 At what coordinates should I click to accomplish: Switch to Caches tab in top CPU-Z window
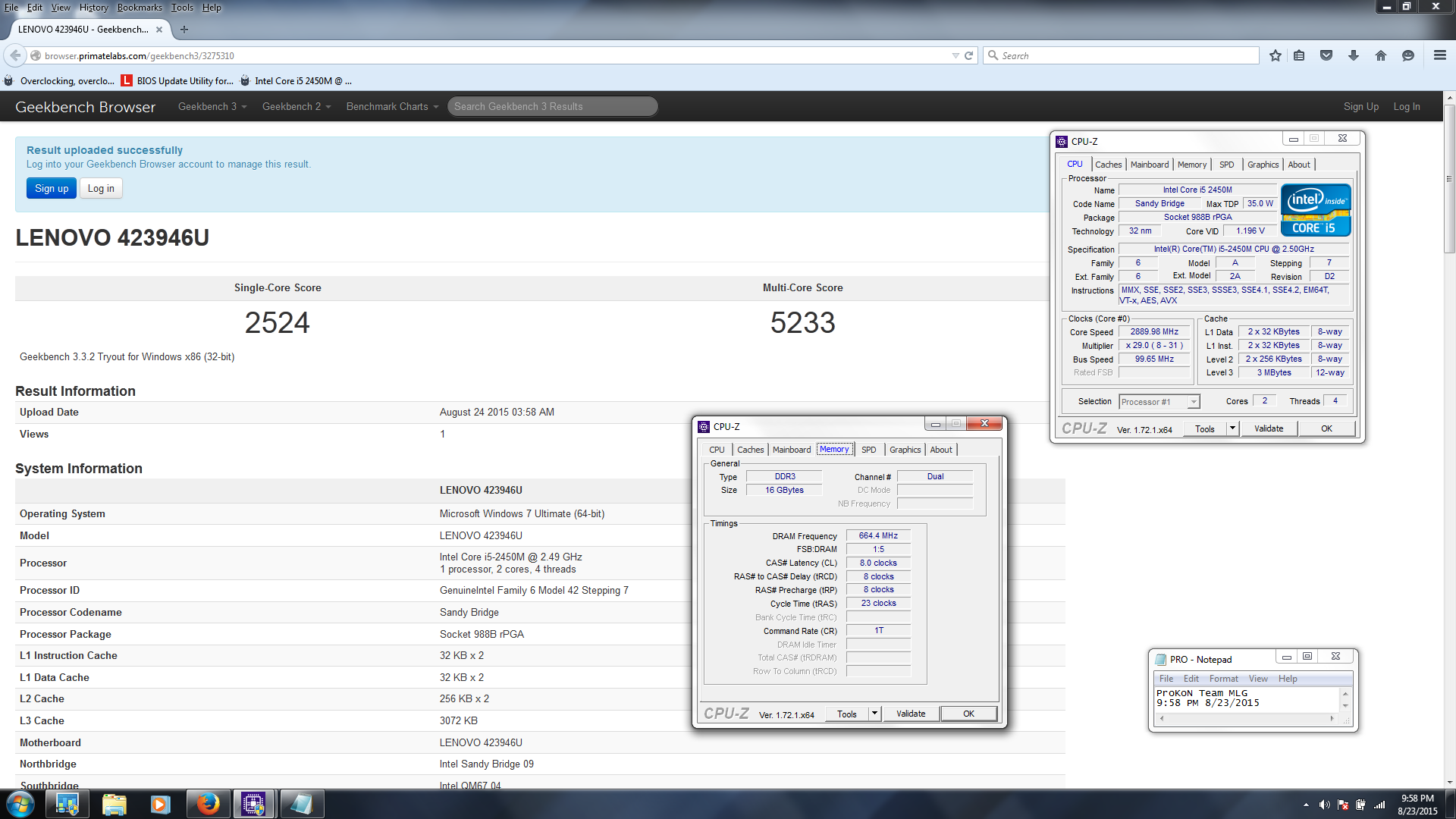pyautogui.click(x=1108, y=165)
